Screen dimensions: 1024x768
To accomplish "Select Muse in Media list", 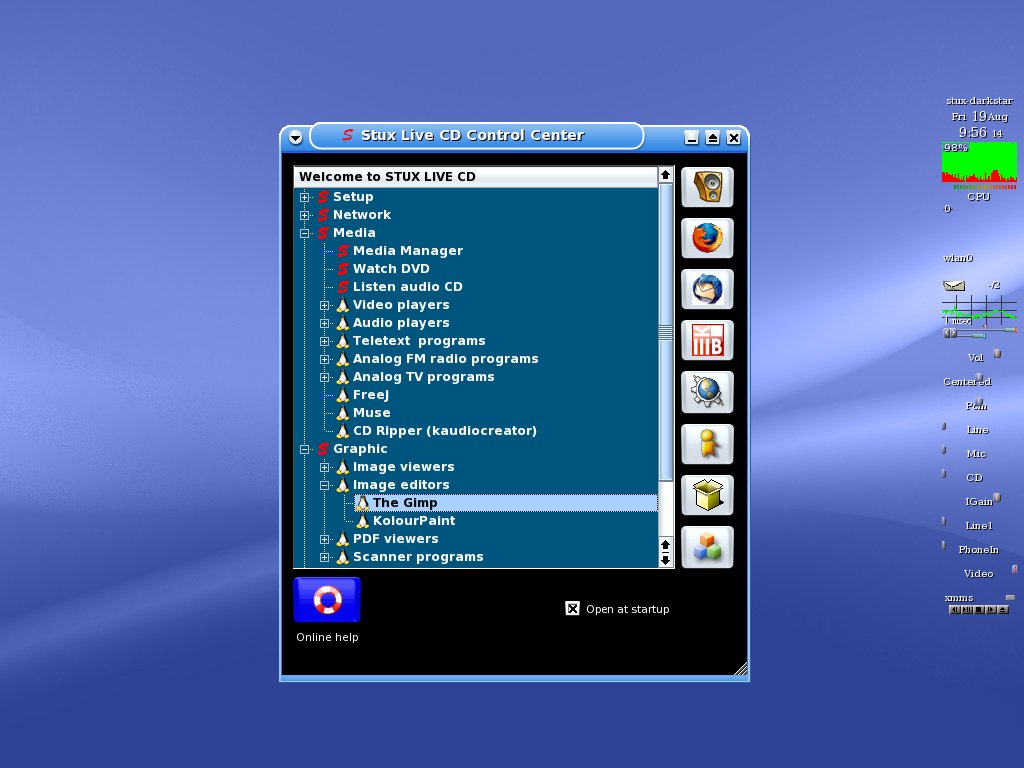I will tap(372, 413).
